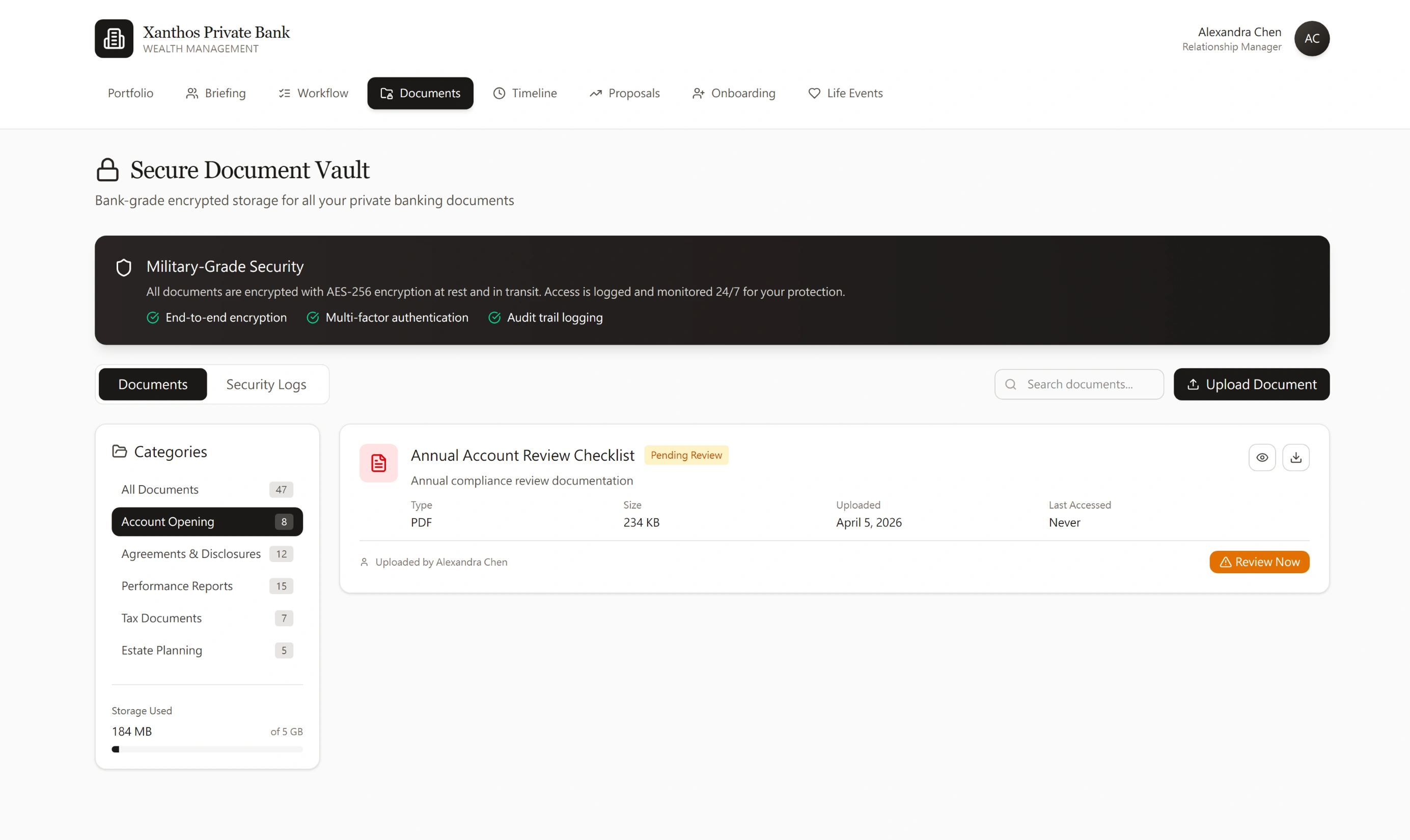
Task: Click the Storage Used progress bar
Action: tap(207, 749)
